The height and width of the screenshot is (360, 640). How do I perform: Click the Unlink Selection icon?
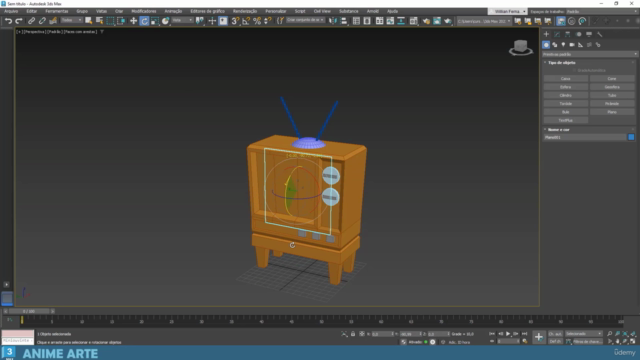tap(42, 21)
